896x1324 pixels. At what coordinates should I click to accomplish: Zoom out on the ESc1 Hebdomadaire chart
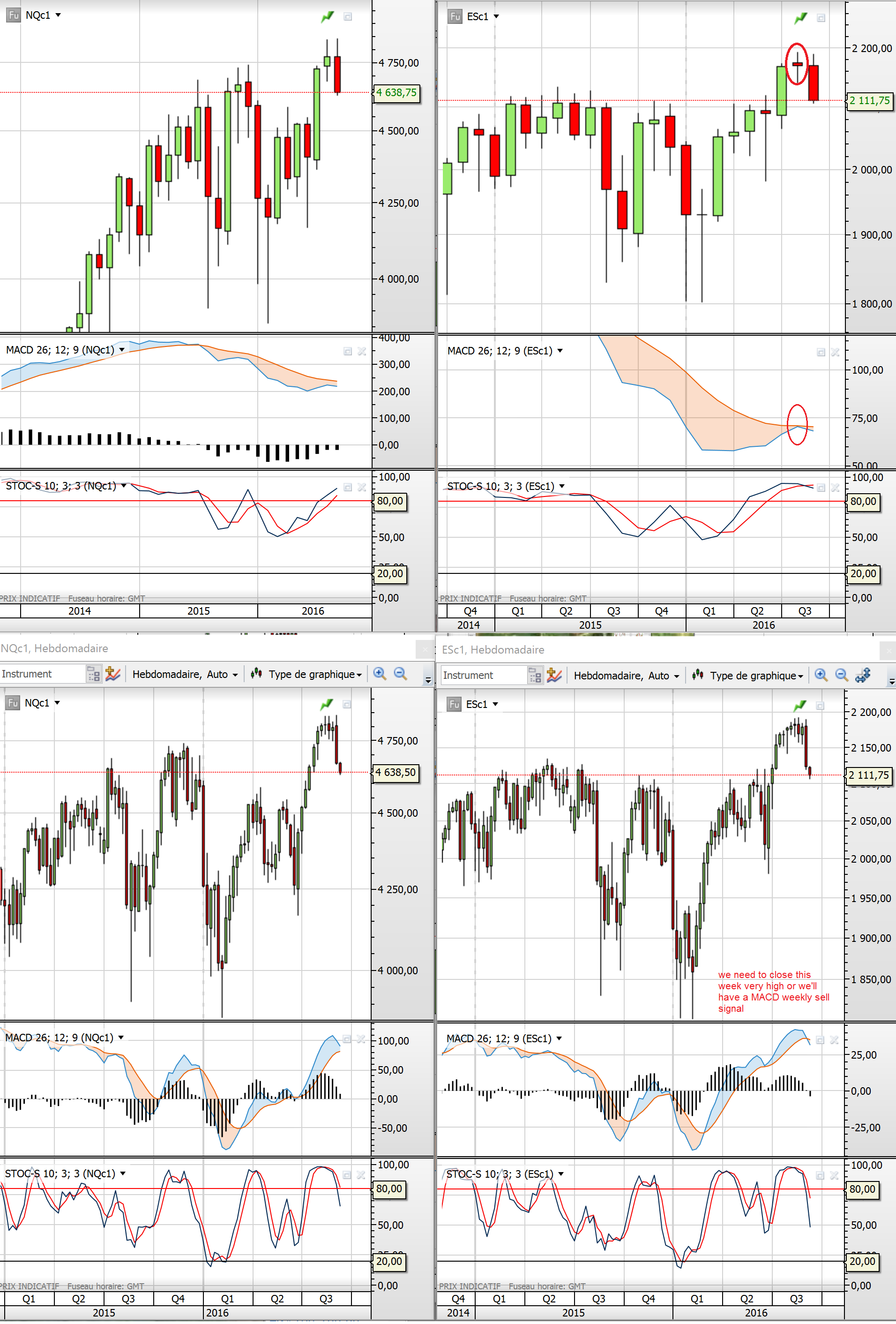(842, 676)
